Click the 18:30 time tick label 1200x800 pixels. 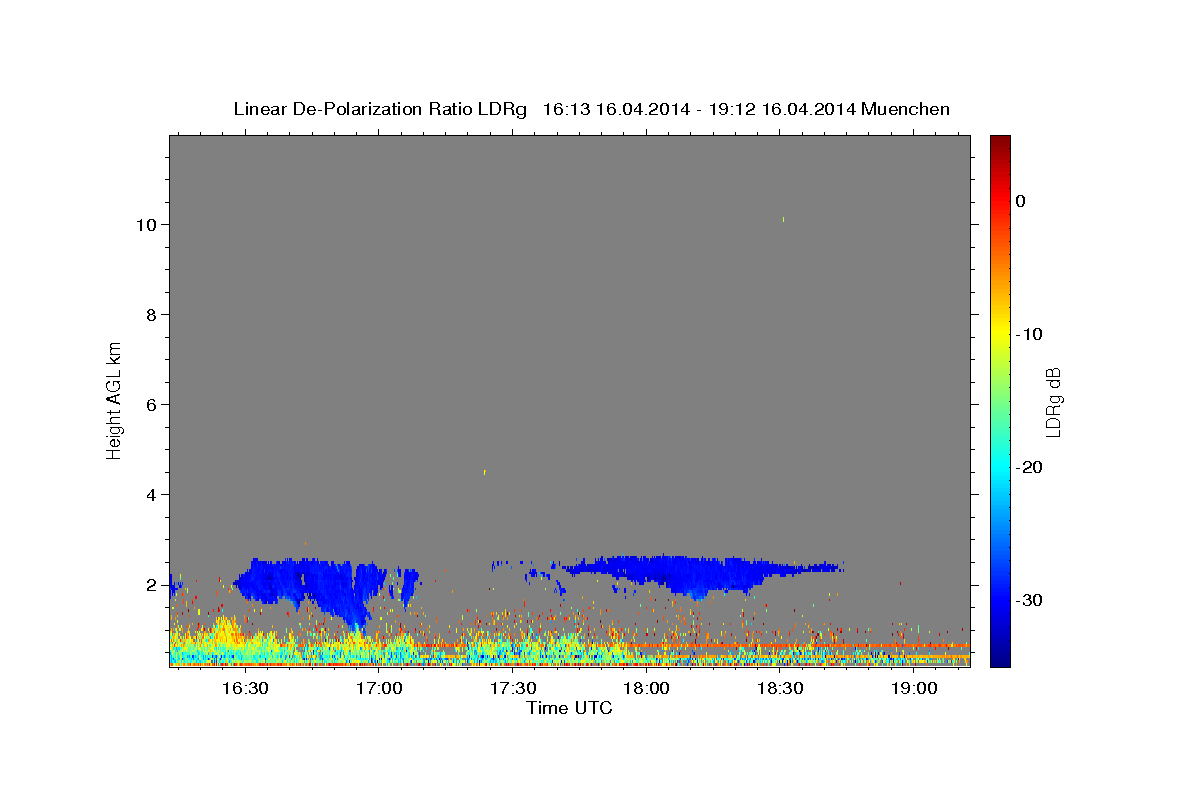coord(780,689)
